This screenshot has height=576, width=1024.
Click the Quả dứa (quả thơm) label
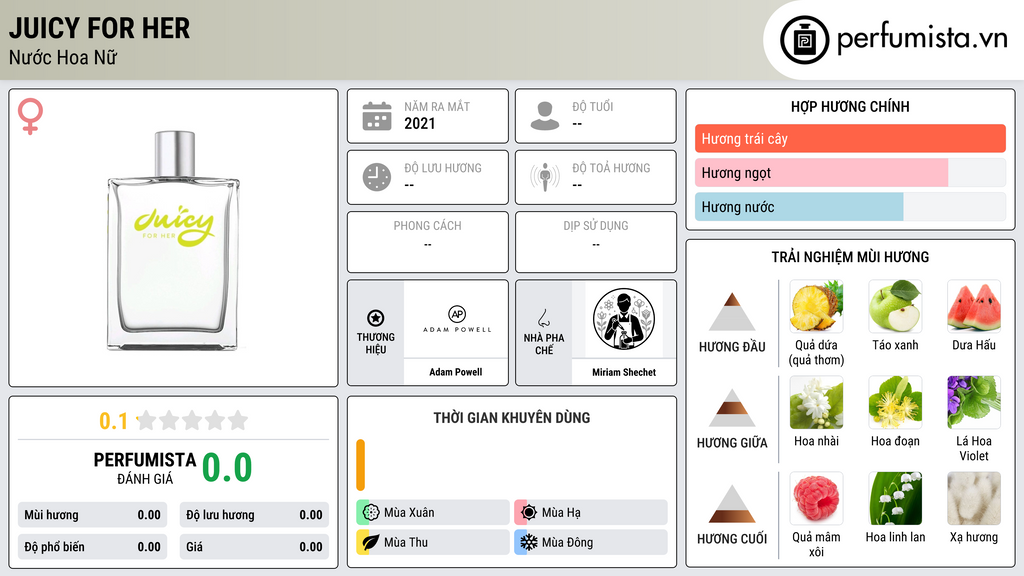pyautogui.click(x=816, y=352)
